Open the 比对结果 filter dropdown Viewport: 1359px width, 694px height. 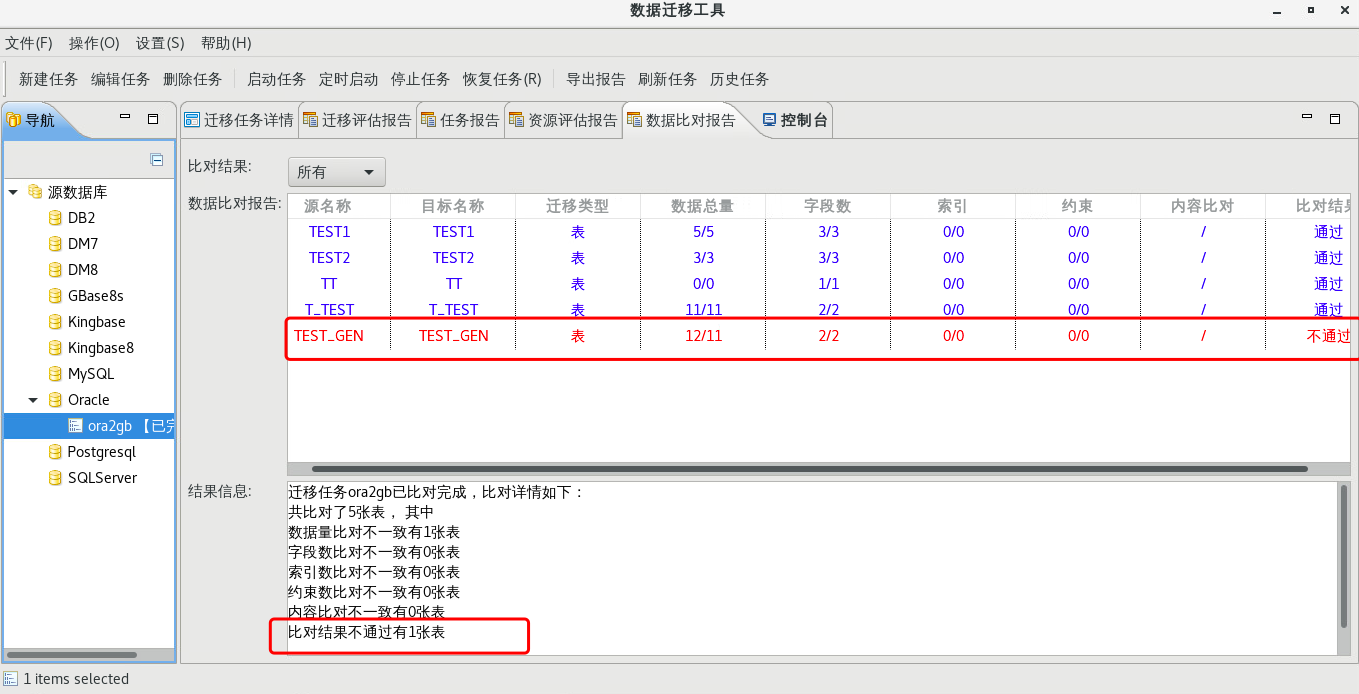[337, 172]
